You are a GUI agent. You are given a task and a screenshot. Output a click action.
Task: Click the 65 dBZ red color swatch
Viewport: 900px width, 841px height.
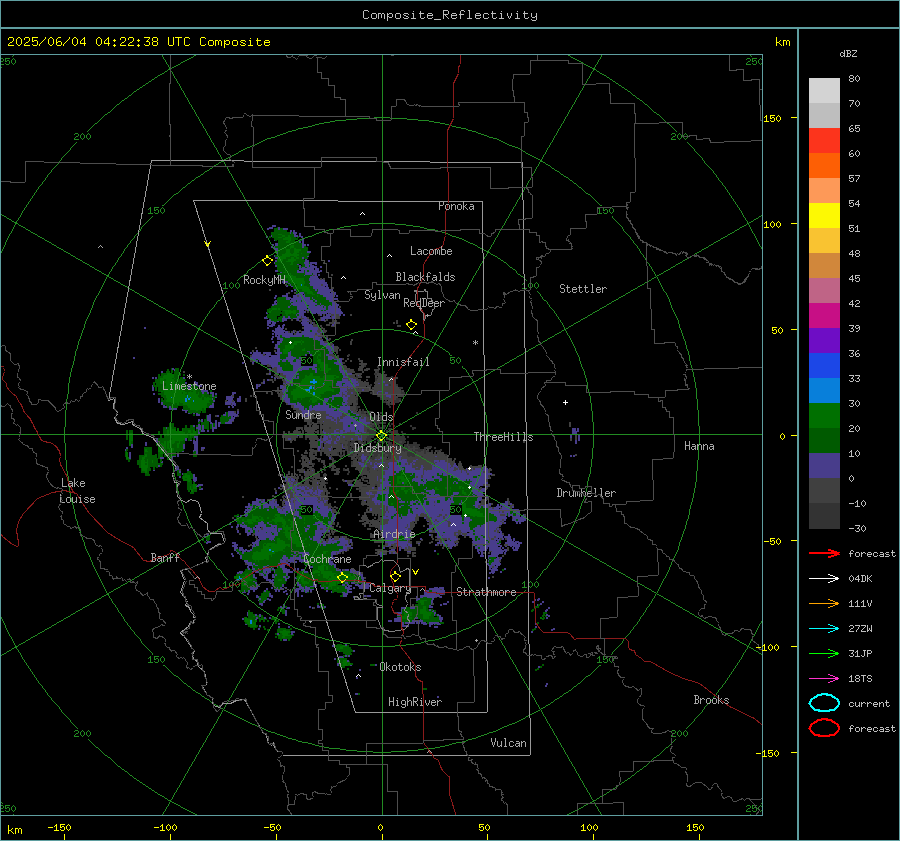[x=824, y=141]
